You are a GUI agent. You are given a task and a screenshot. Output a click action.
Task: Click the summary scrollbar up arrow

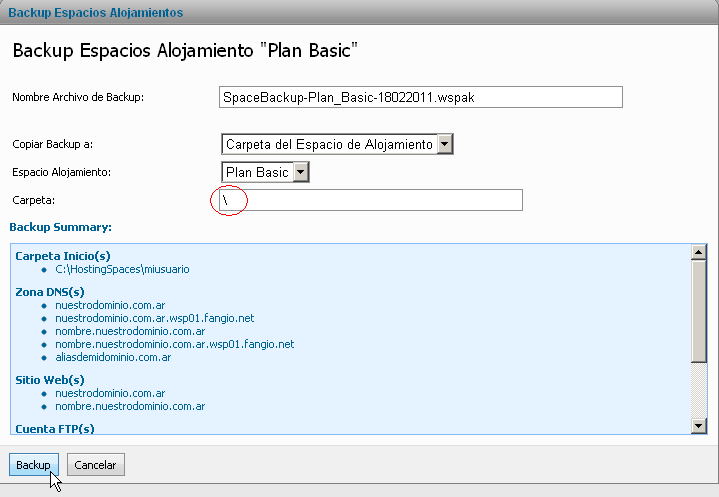[699, 252]
